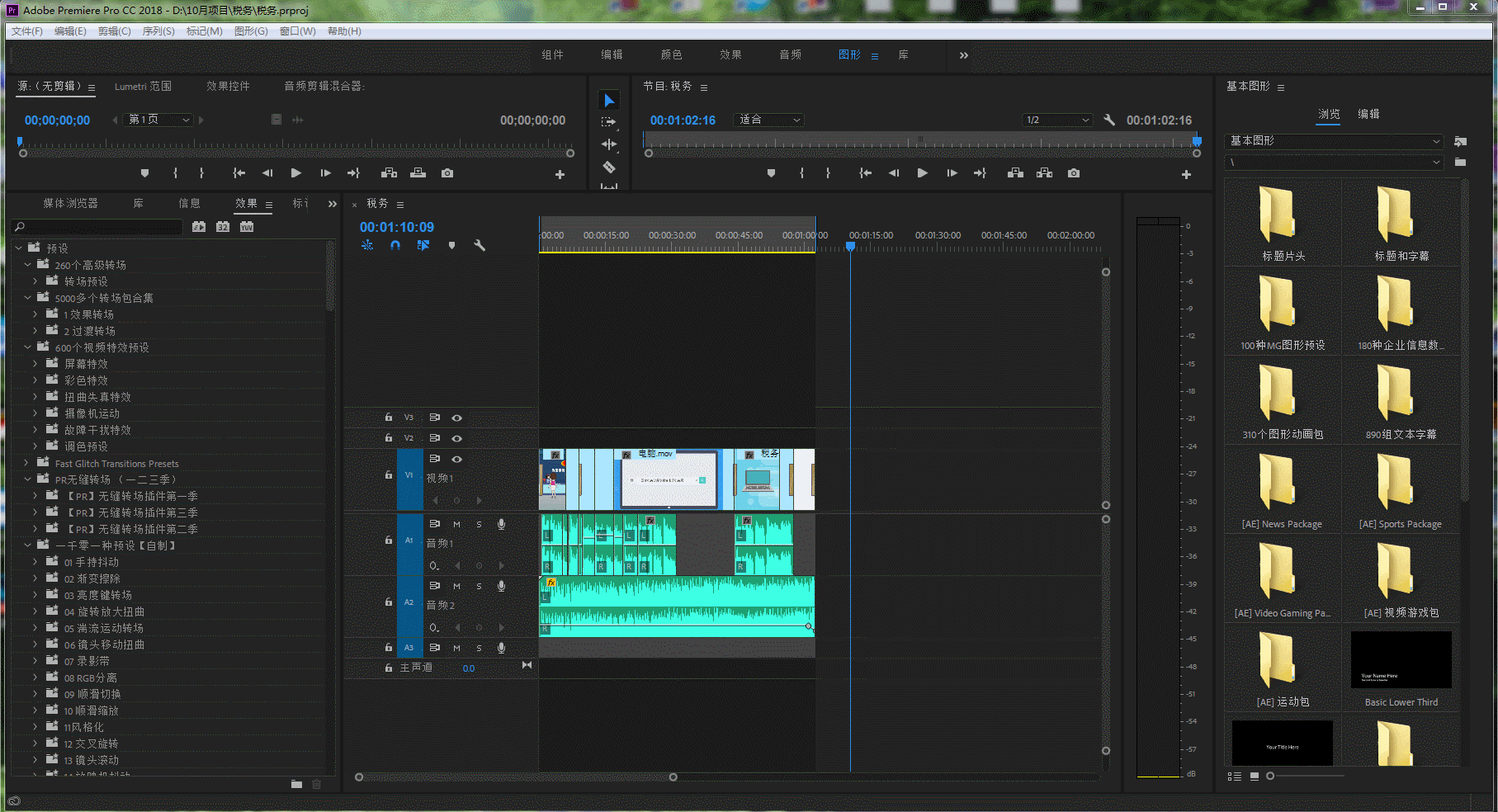The height and width of the screenshot is (812, 1498).
Task: Open the 序列(S) menu
Action: click(x=158, y=31)
